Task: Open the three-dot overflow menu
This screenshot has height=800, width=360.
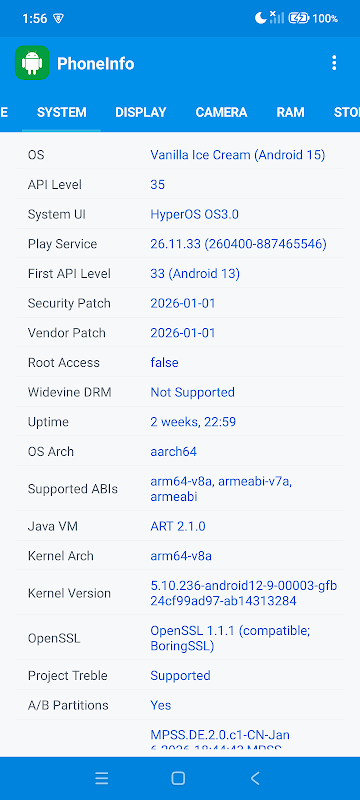Action: tap(334, 63)
